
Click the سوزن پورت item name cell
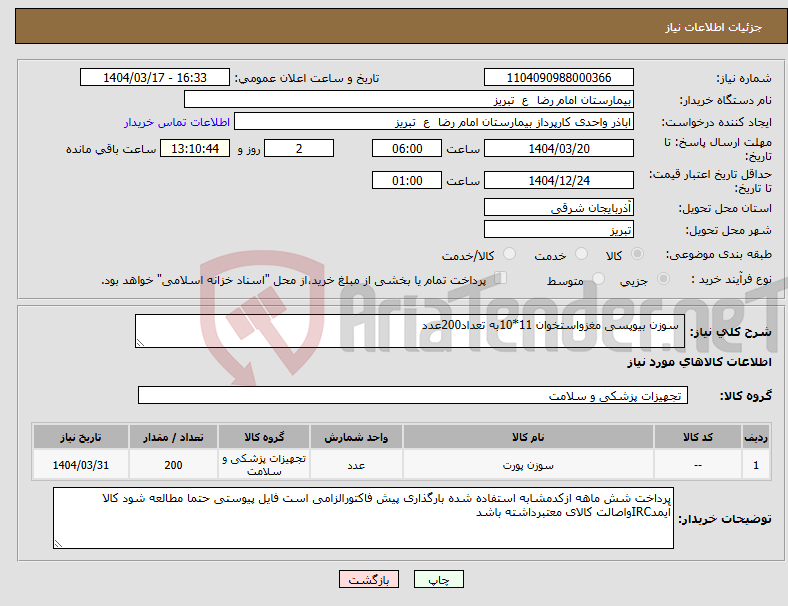pos(528,465)
